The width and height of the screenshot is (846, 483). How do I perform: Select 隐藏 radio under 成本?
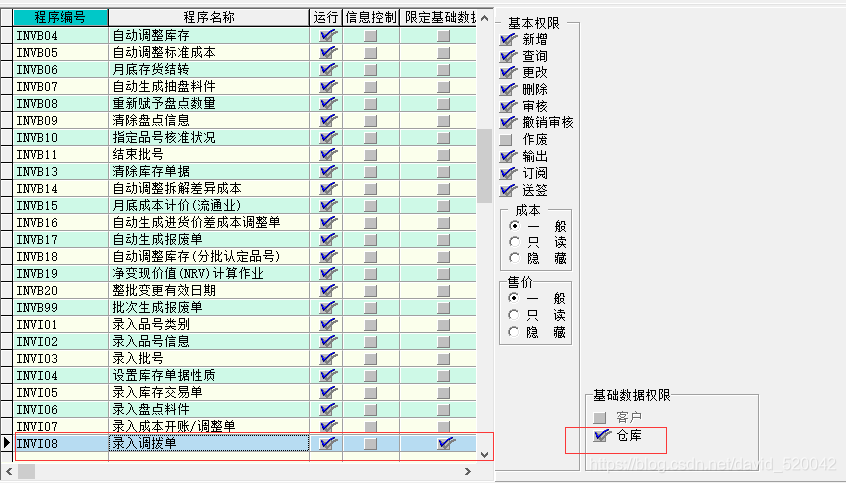pyautogui.click(x=514, y=258)
